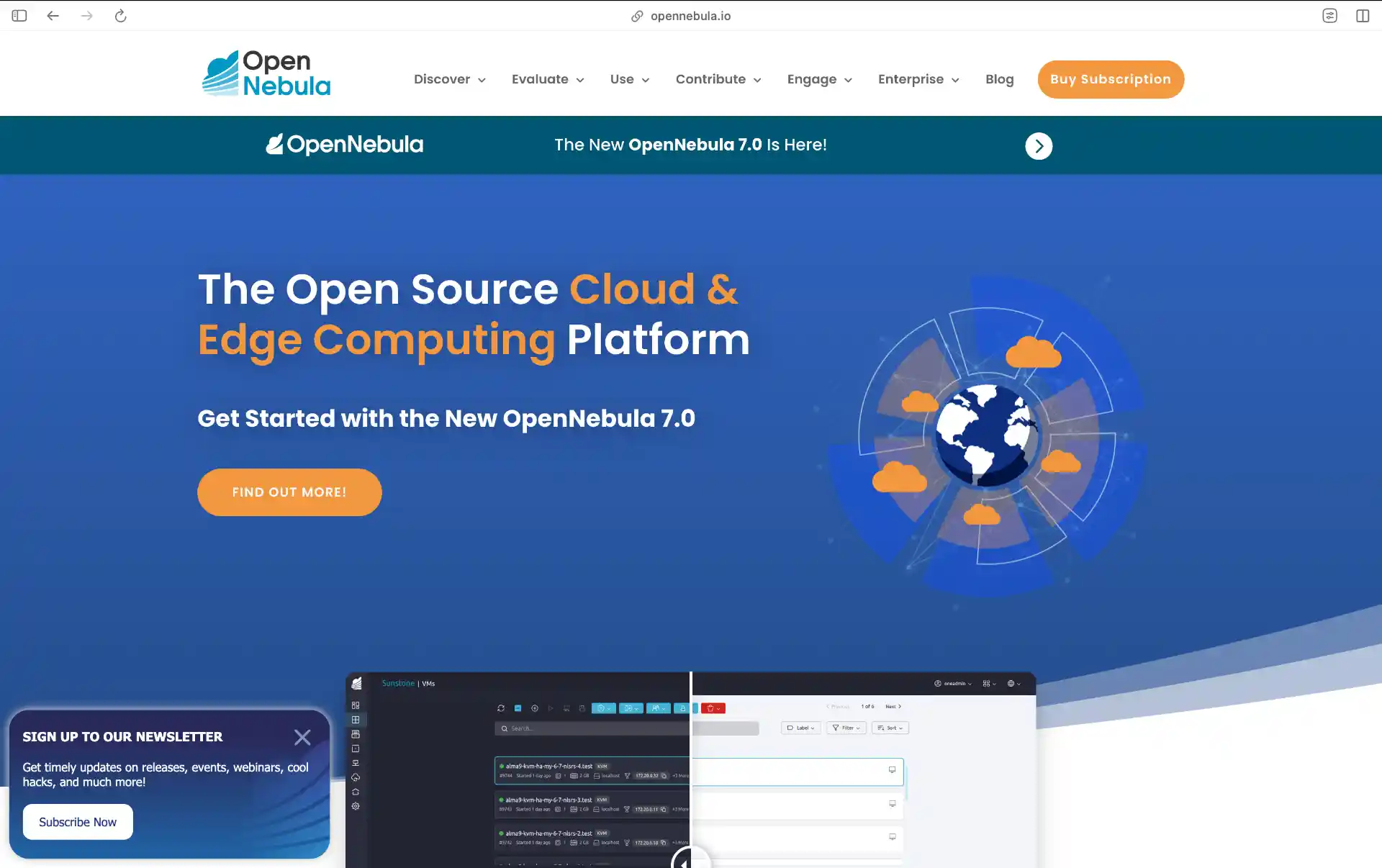
Task: Click the circular arrow on the OpenNebula 7.0 banner
Action: (1039, 145)
